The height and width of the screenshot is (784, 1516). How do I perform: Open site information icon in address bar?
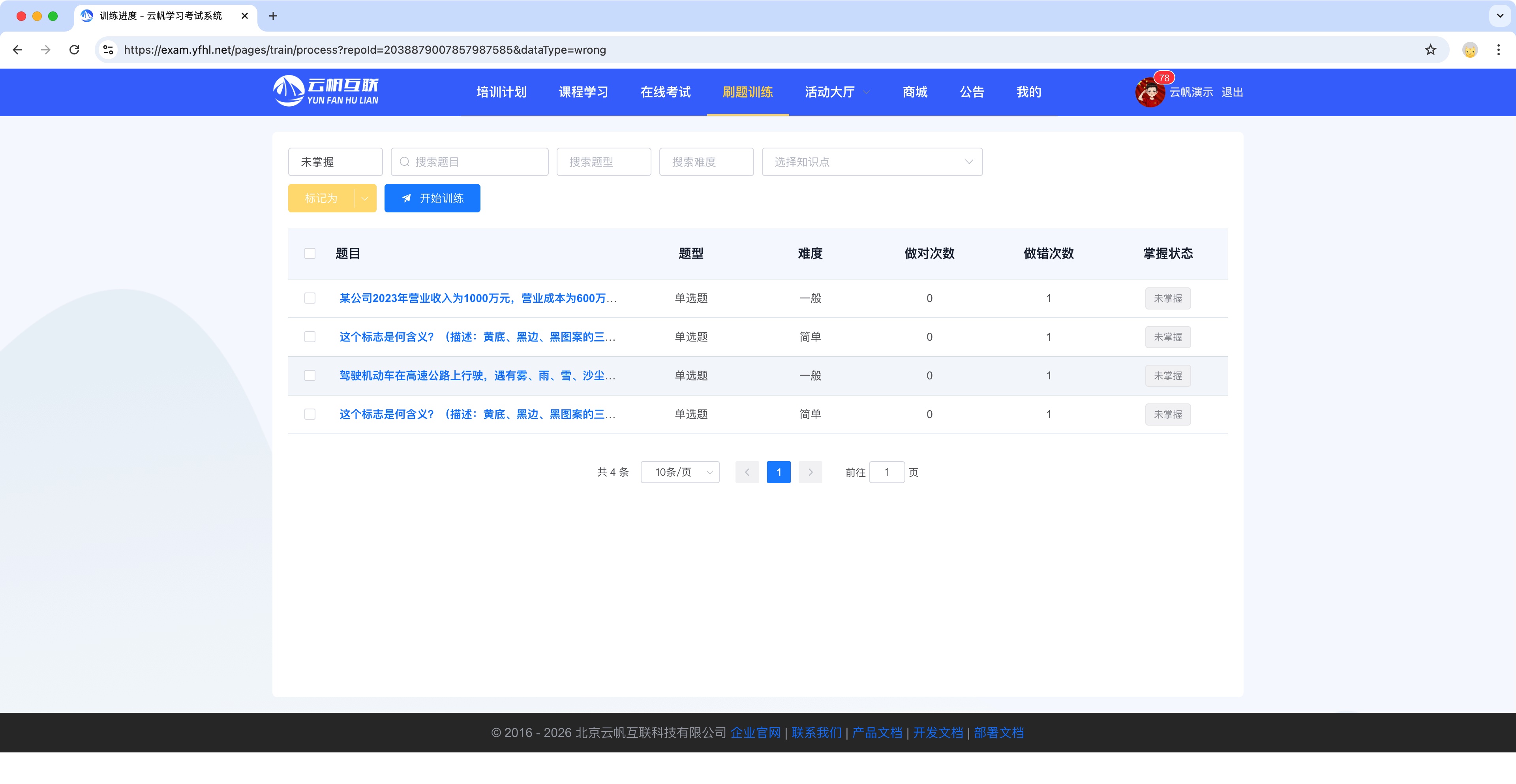pos(108,50)
